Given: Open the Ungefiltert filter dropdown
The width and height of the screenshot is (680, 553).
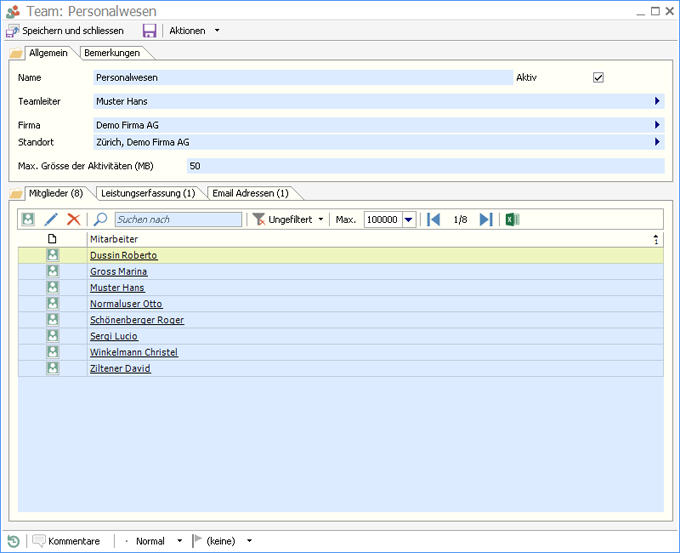Looking at the screenshot, I should pyautogui.click(x=288, y=219).
